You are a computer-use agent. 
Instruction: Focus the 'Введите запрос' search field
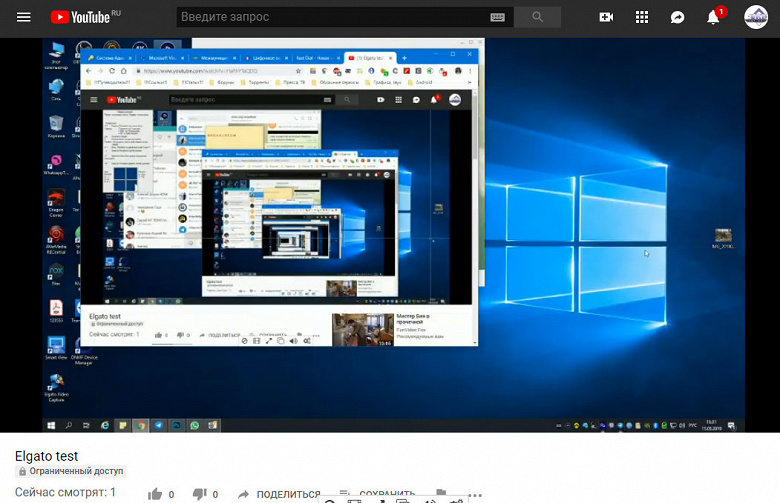click(330, 17)
